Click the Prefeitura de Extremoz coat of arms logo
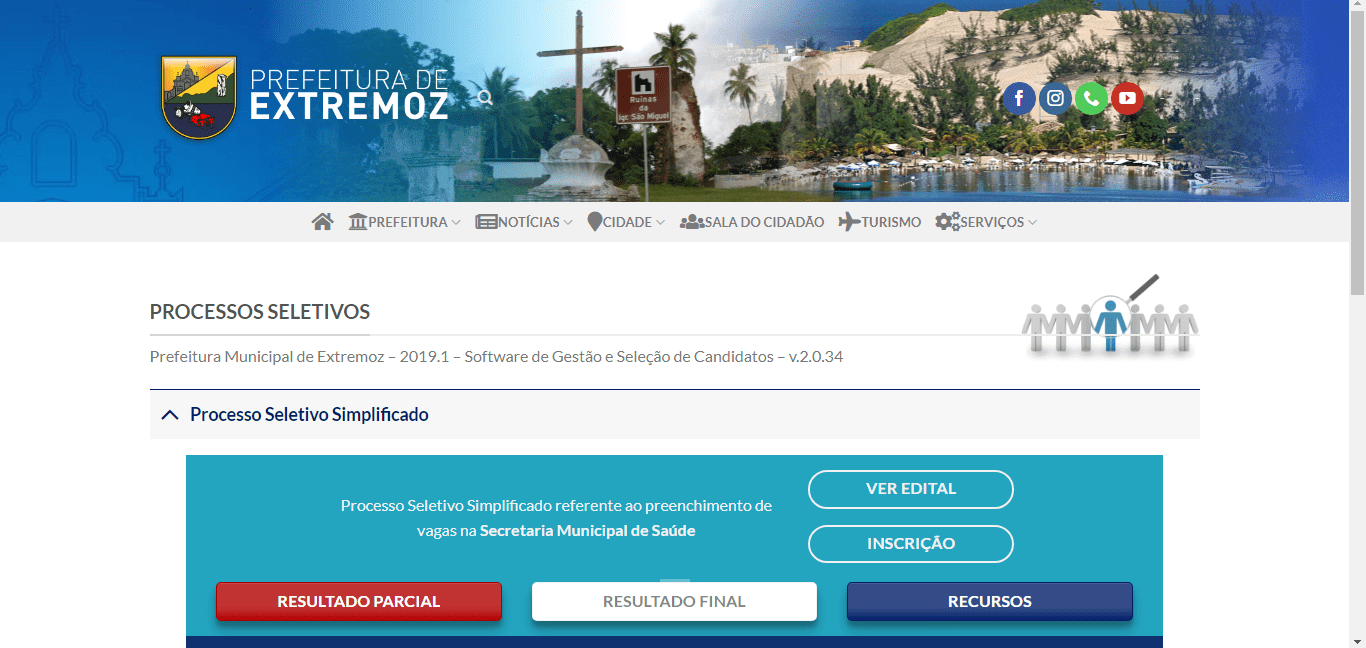The height and width of the screenshot is (648, 1366). click(x=199, y=97)
